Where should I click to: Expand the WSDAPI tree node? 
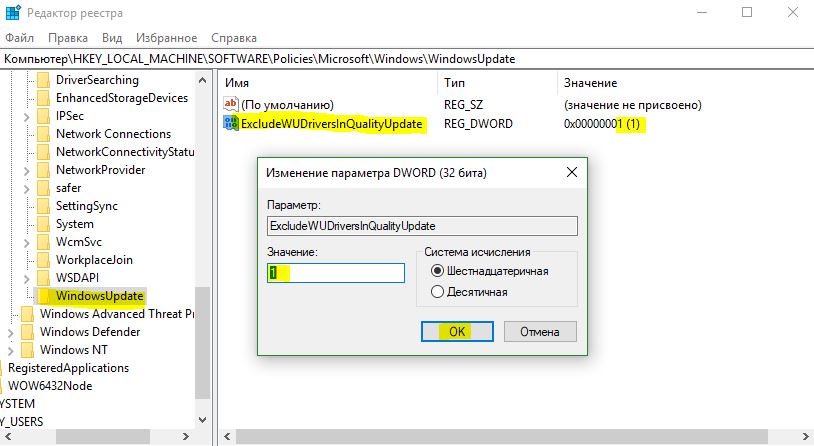(26, 279)
